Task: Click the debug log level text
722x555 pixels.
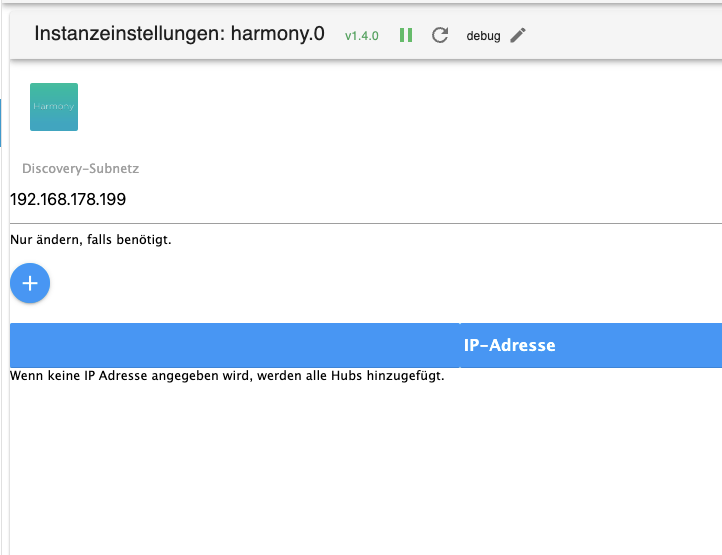Action: 483,36
